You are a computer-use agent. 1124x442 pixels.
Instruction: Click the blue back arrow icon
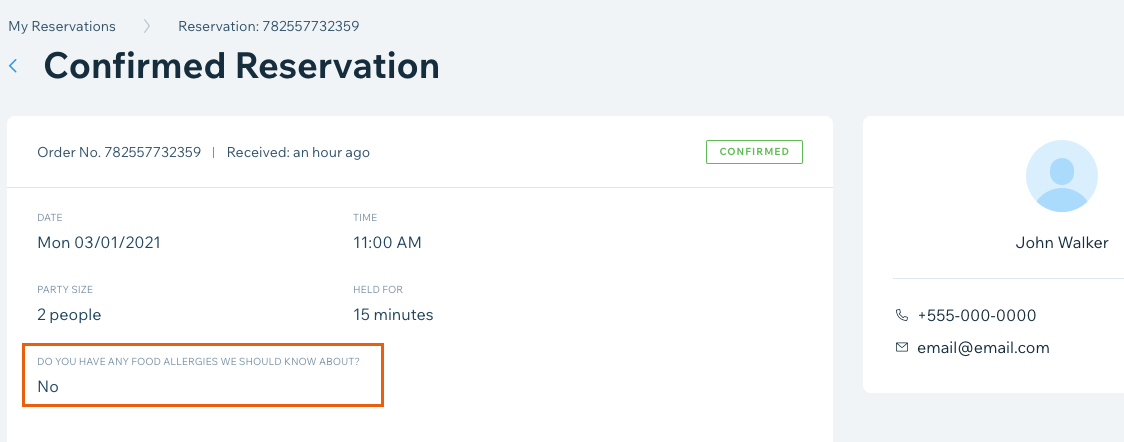point(13,66)
